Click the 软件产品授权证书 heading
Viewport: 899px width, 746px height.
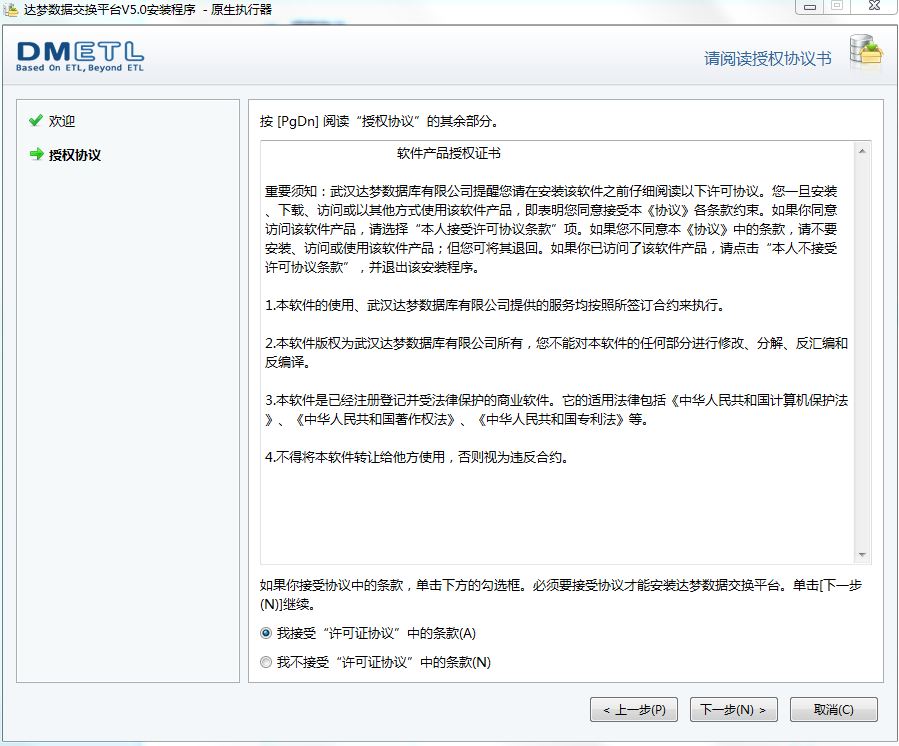pyautogui.click(x=448, y=153)
